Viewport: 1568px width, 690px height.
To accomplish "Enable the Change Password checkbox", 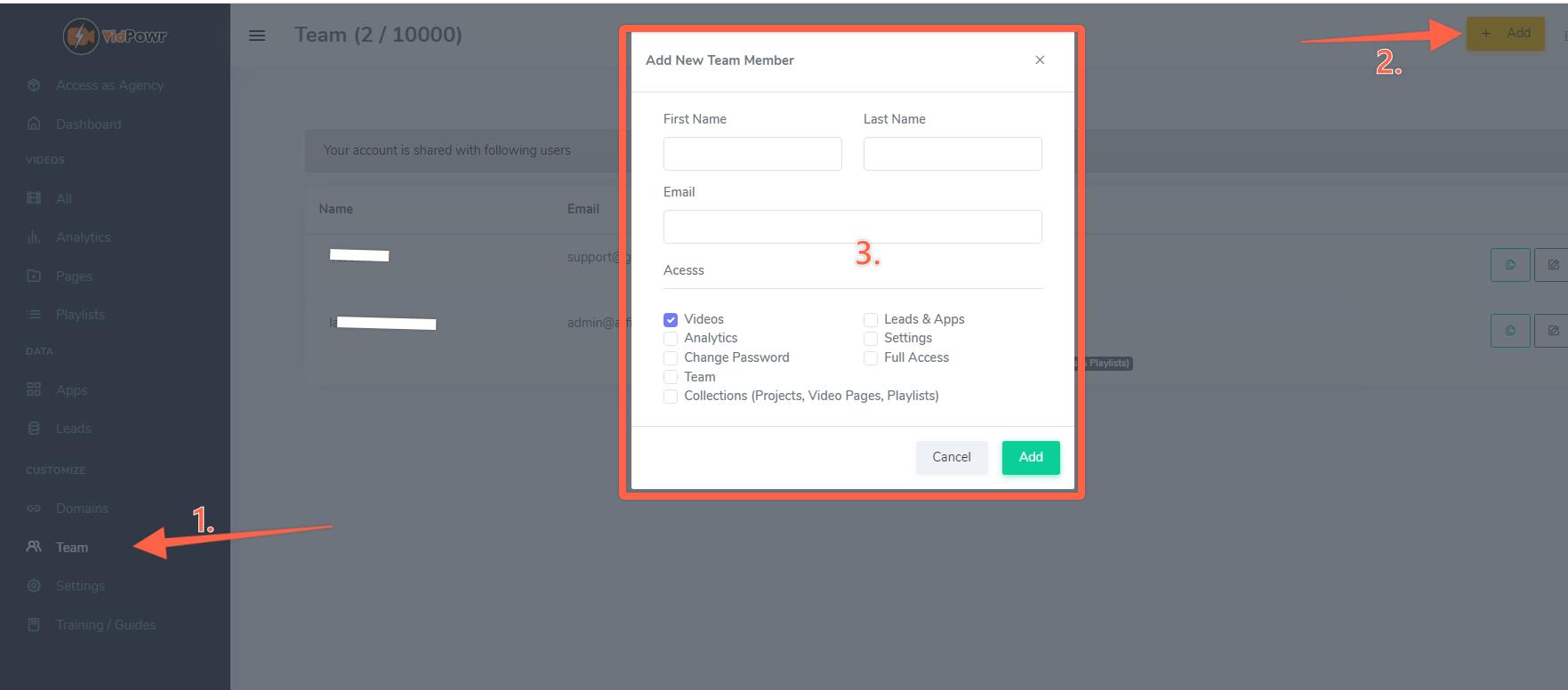I will click(671, 358).
